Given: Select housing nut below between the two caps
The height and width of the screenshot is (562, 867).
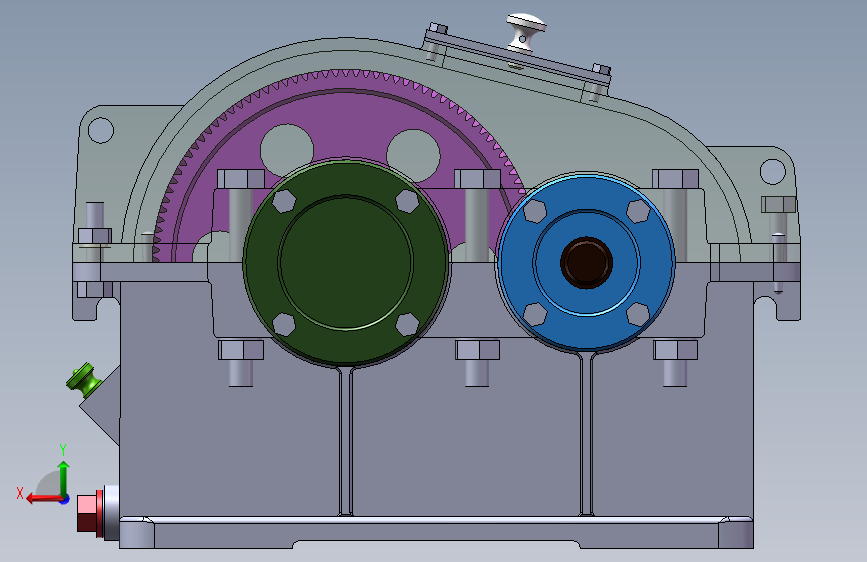Looking at the screenshot, I should pos(477,350).
